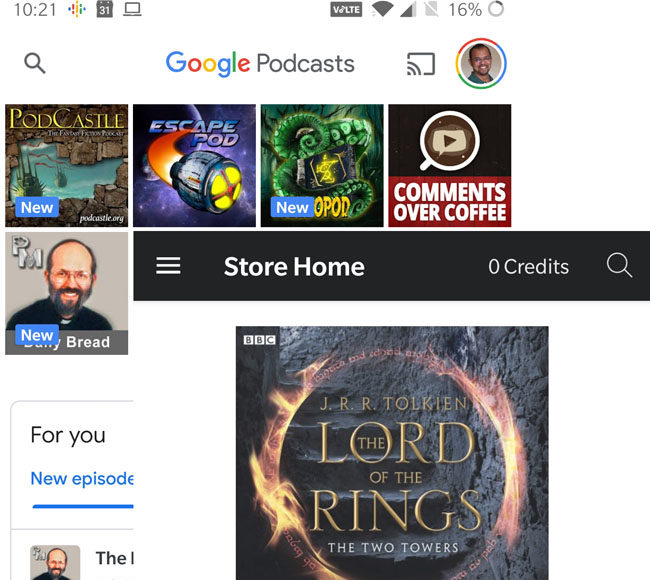Viewport: 650px width, 580px height.
Task: Open the Cast to device icon
Action: coord(421,65)
